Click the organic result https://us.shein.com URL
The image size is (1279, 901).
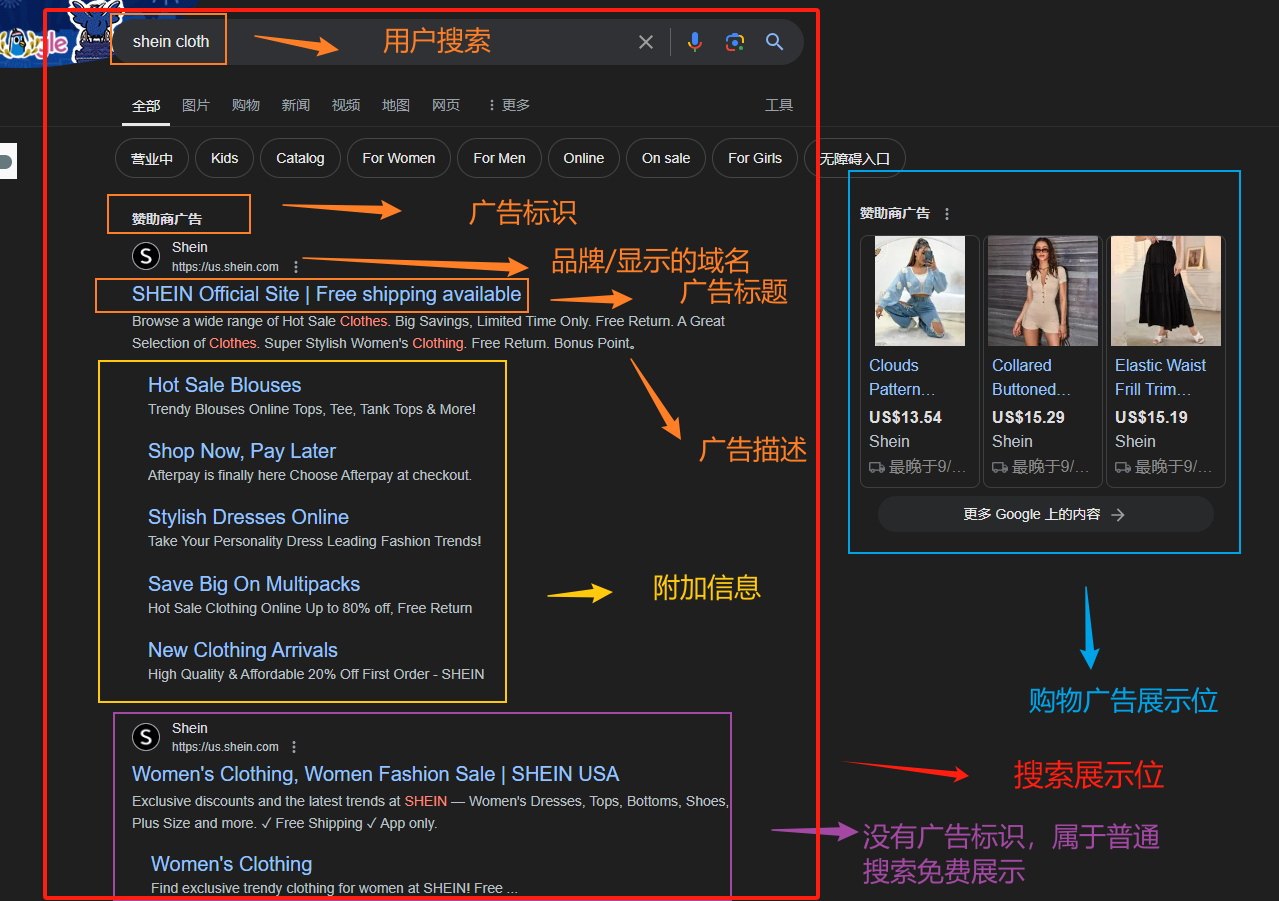[x=225, y=747]
